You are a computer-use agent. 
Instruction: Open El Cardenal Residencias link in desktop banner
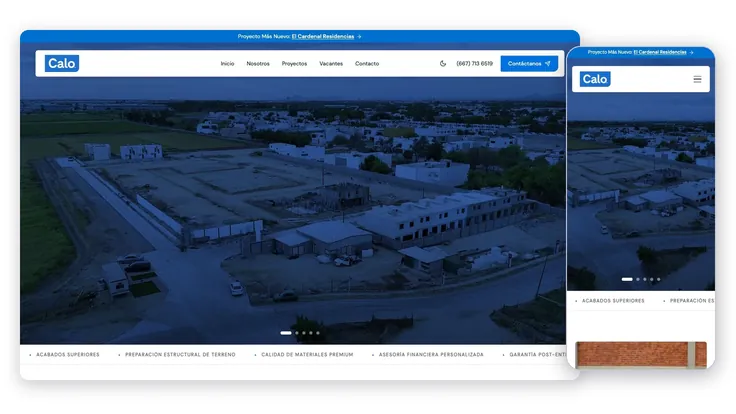[323, 36]
